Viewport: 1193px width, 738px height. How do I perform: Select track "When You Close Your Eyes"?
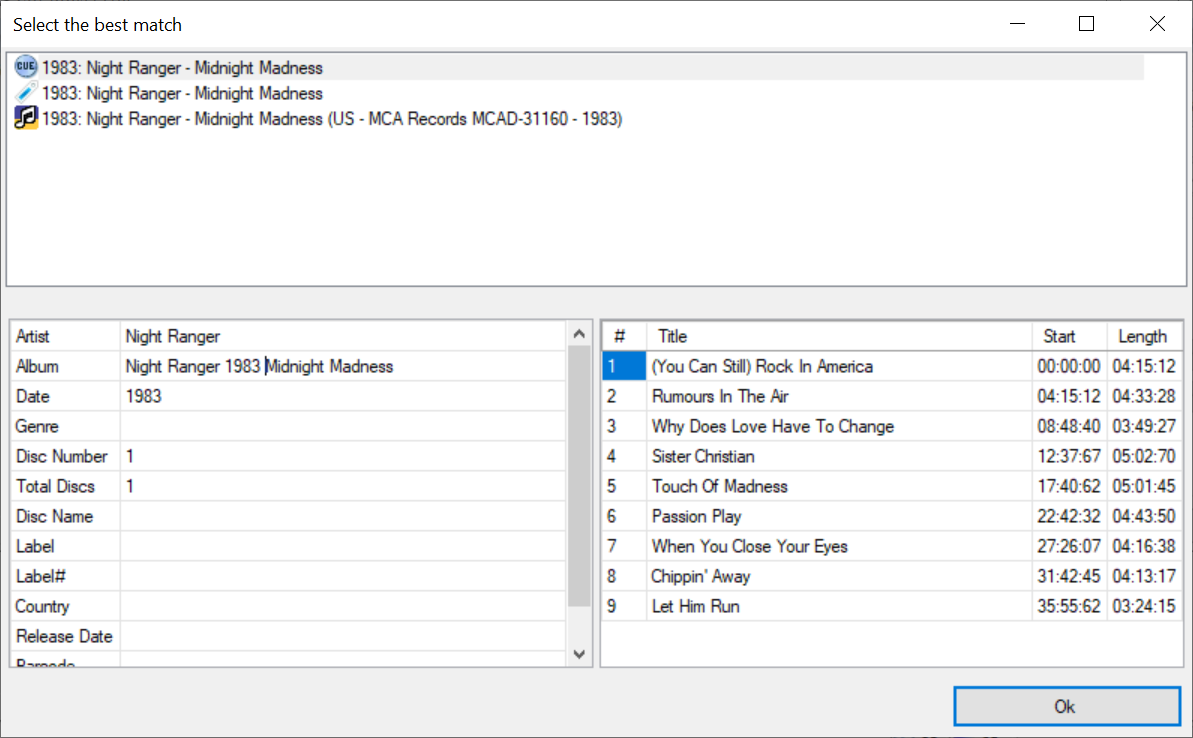pyautogui.click(x=749, y=546)
